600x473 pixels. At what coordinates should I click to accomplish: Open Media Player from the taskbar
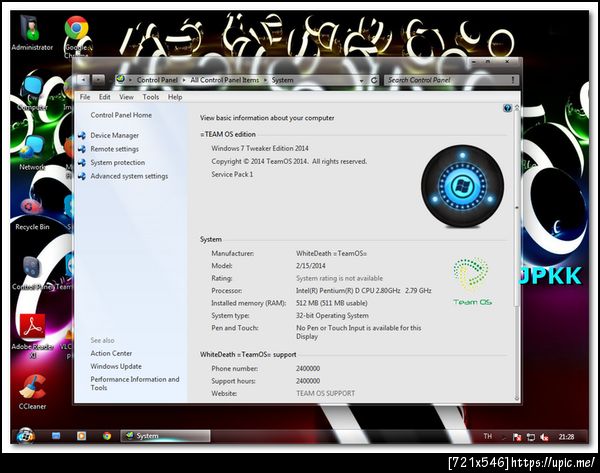point(82,435)
